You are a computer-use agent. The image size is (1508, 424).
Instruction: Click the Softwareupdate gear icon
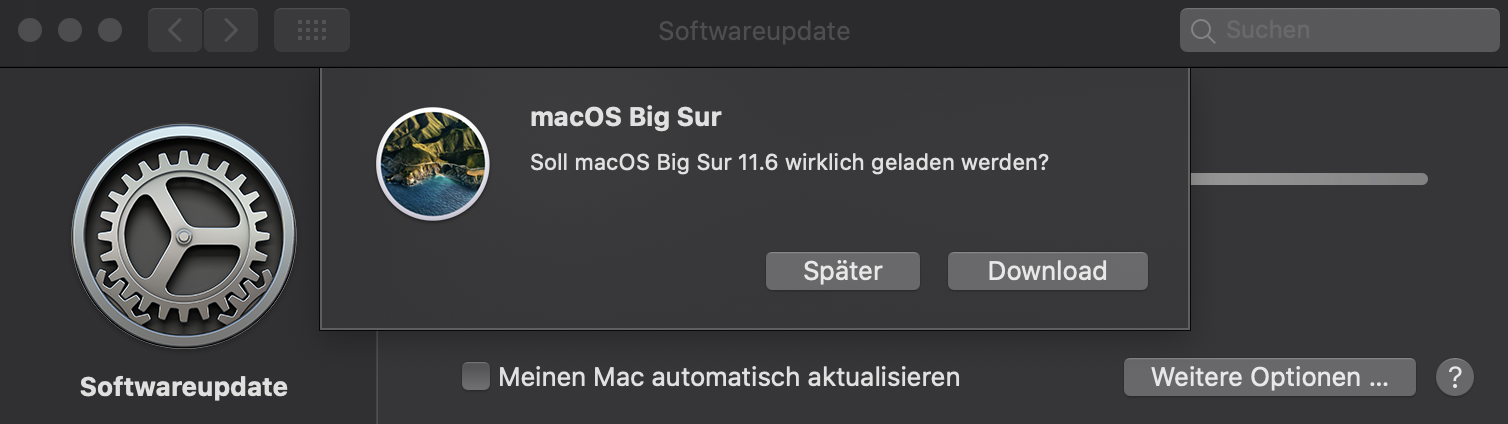[x=184, y=237]
